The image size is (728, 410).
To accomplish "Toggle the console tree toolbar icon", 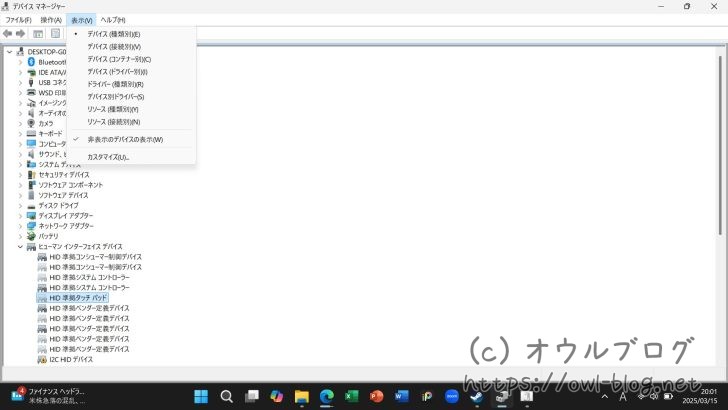I will coord(38,33).
